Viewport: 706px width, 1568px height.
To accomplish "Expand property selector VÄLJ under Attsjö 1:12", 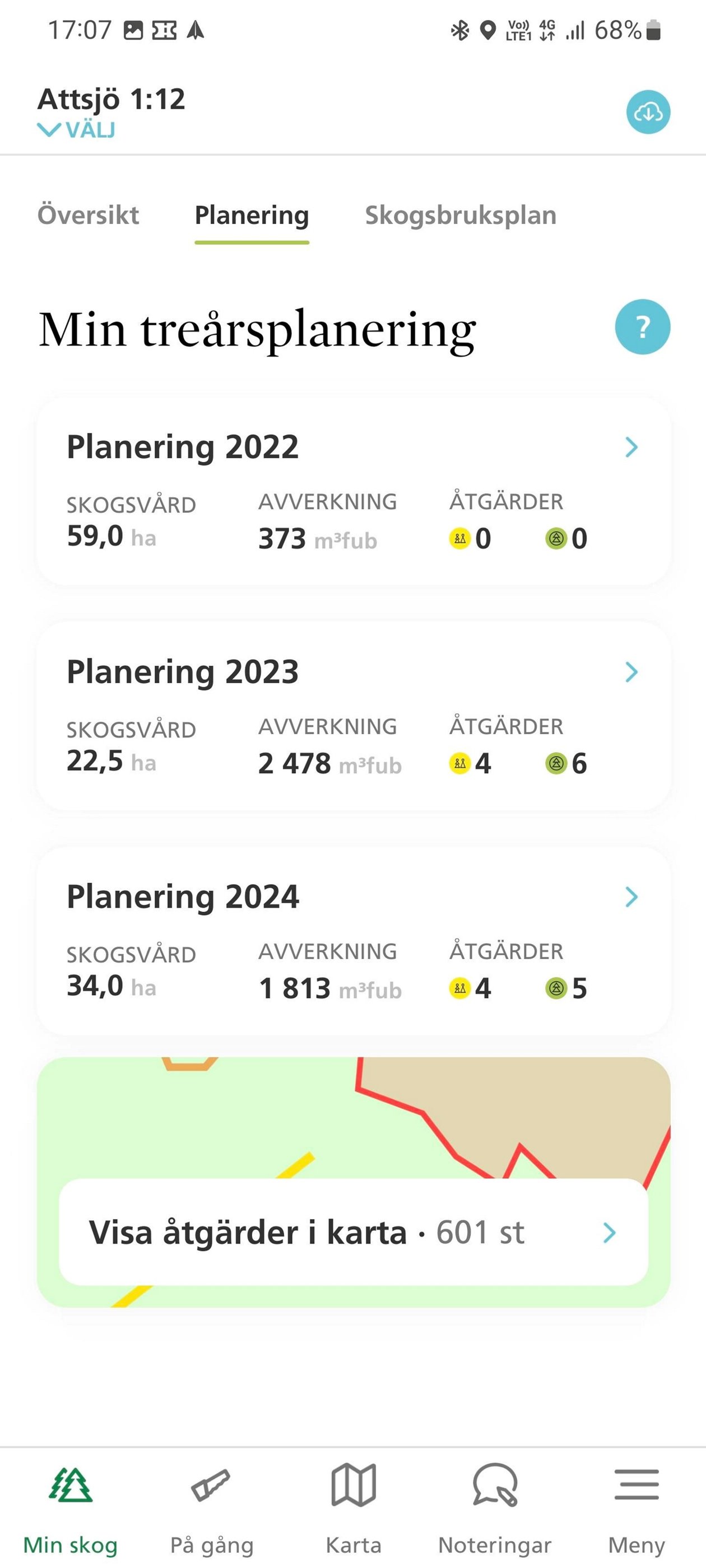I will pos(76,130).
